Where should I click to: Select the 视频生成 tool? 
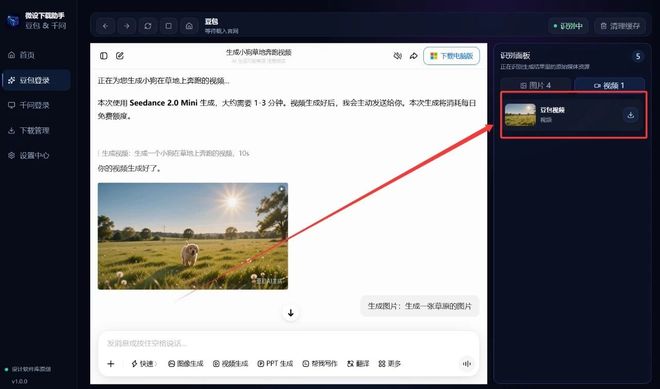[x=230, y=364]
